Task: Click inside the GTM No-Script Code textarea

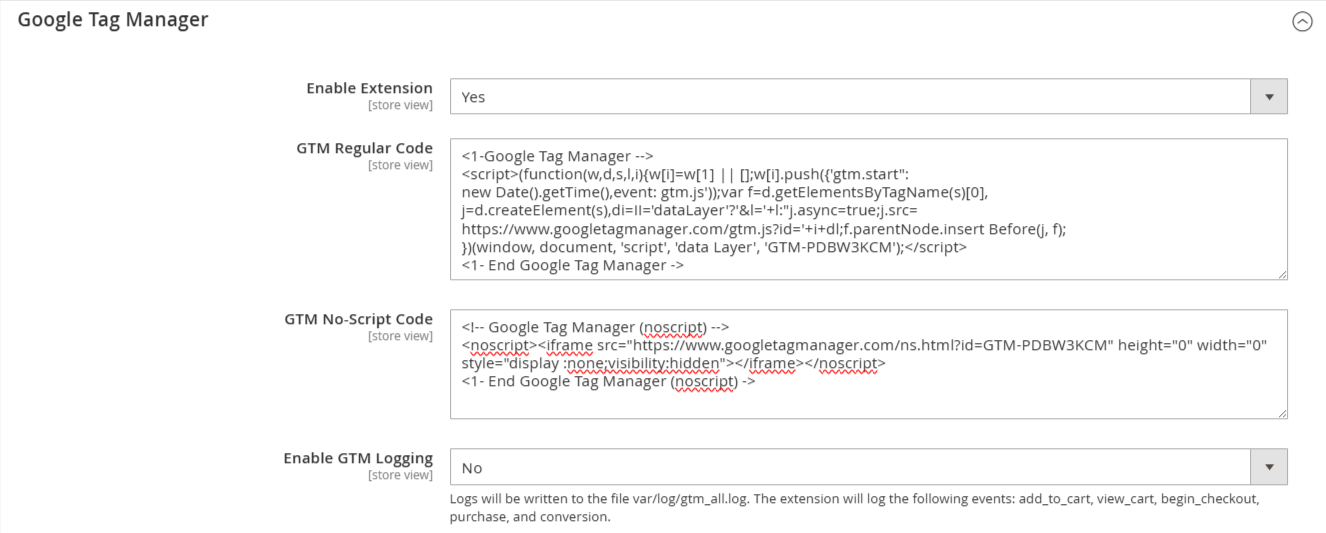Action: (868, 364)
